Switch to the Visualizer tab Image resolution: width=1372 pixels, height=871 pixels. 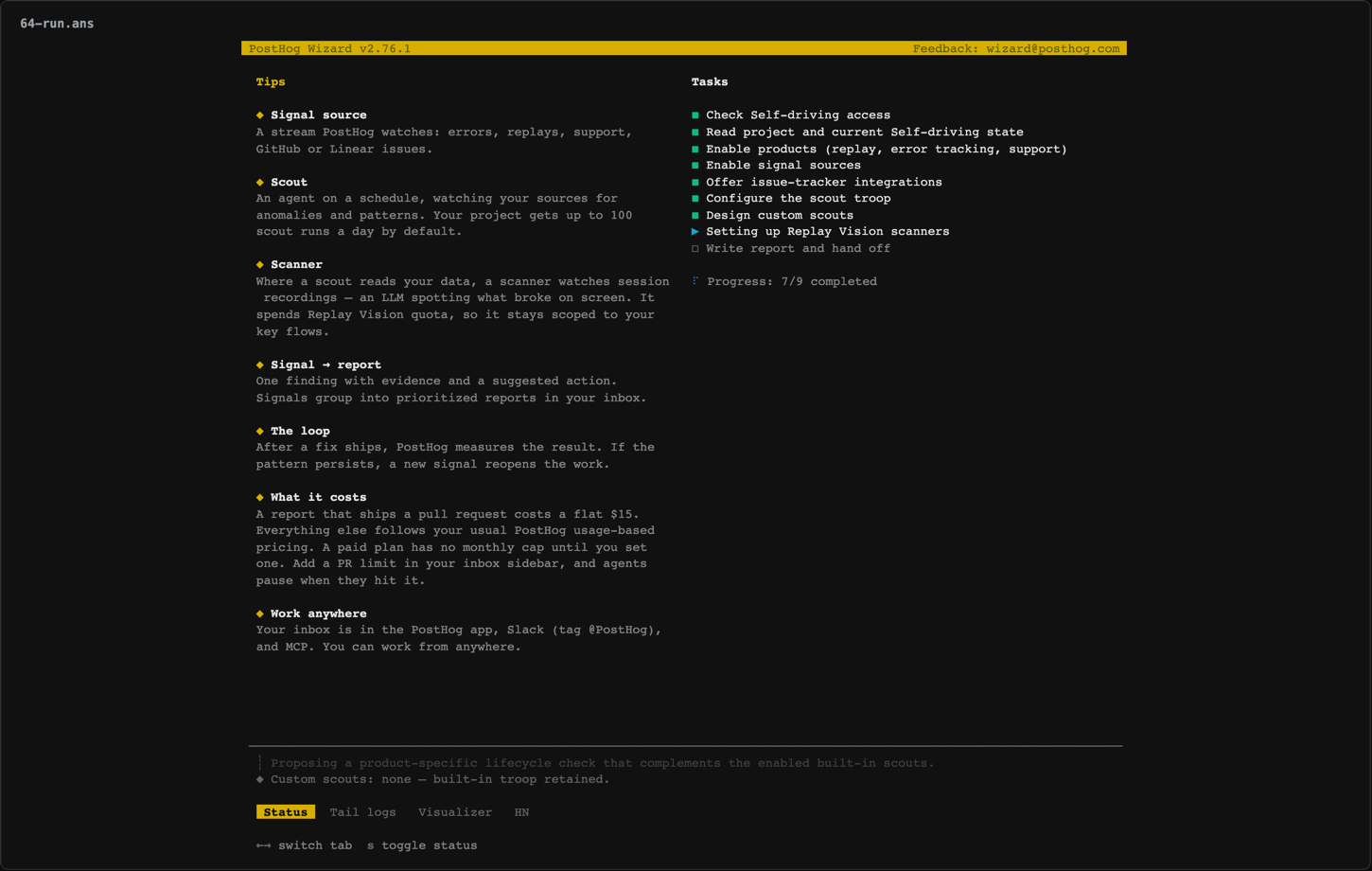(x=455, y=812)
